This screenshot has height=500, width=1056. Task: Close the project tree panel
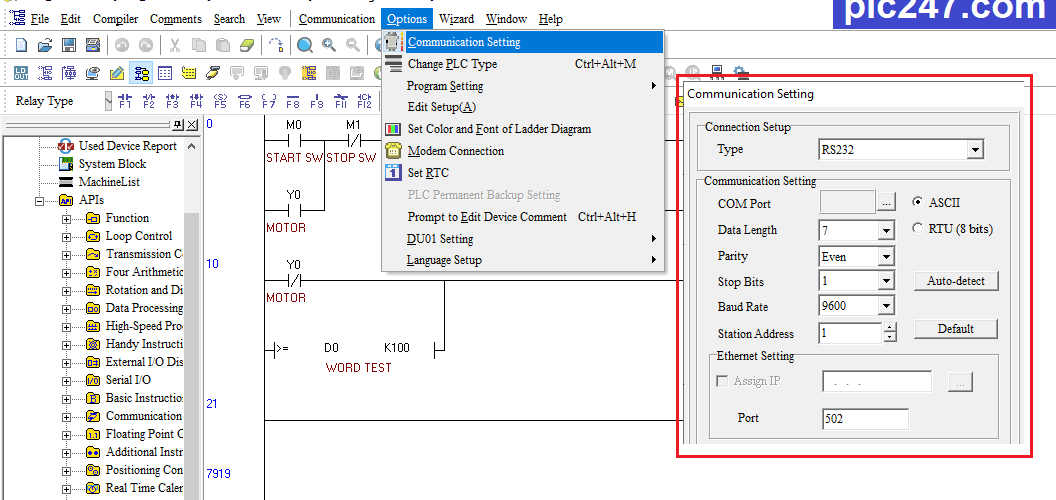point(193,125)
